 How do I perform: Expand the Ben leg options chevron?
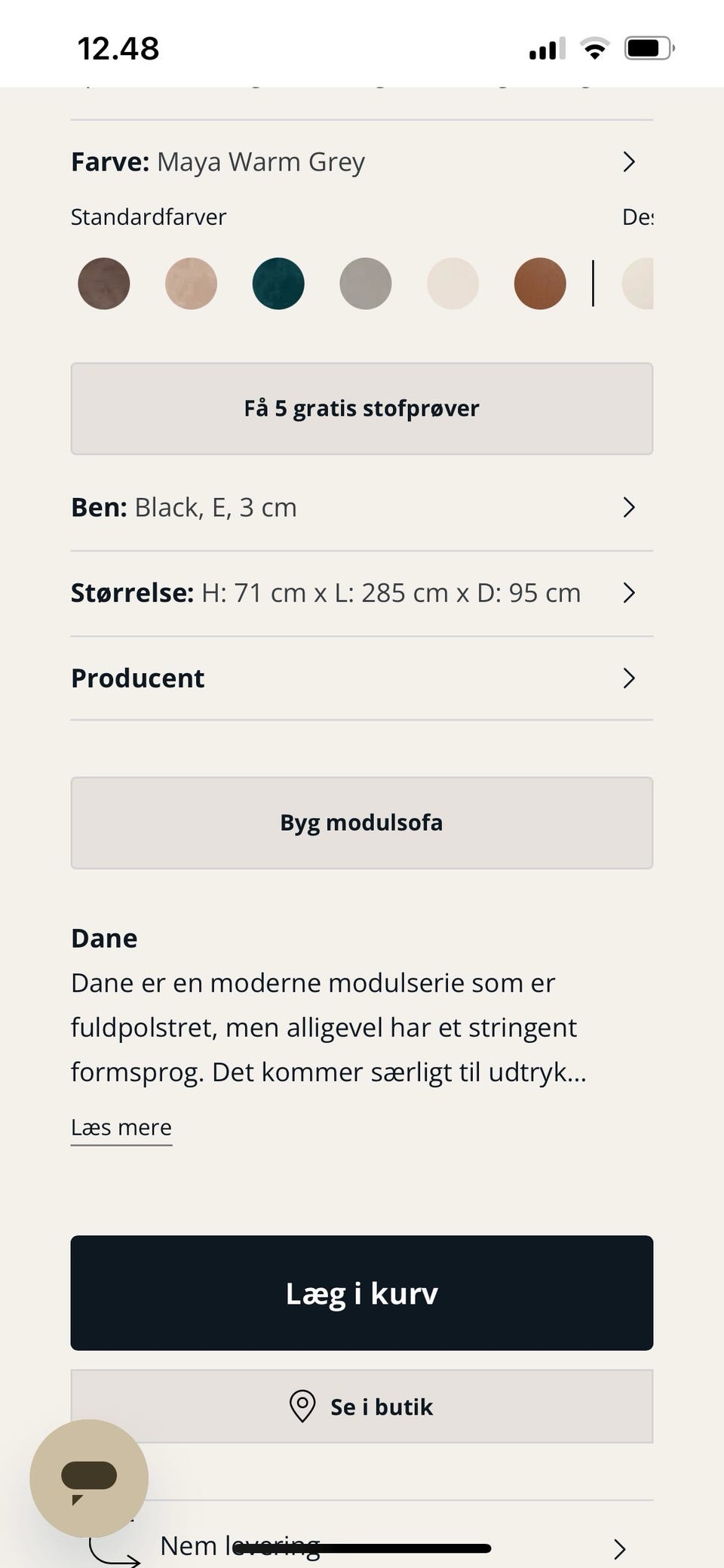pyautogui.click(x=629, y=508)
